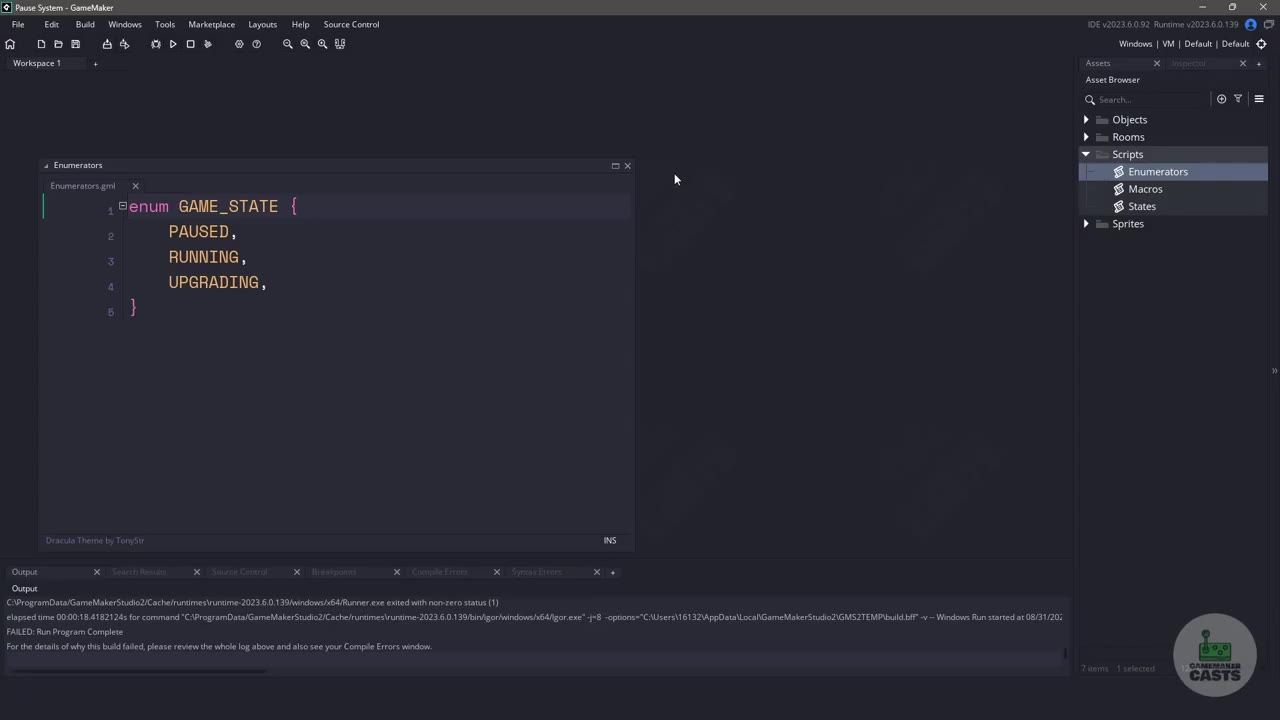Open the Build menu

(85, 24)
